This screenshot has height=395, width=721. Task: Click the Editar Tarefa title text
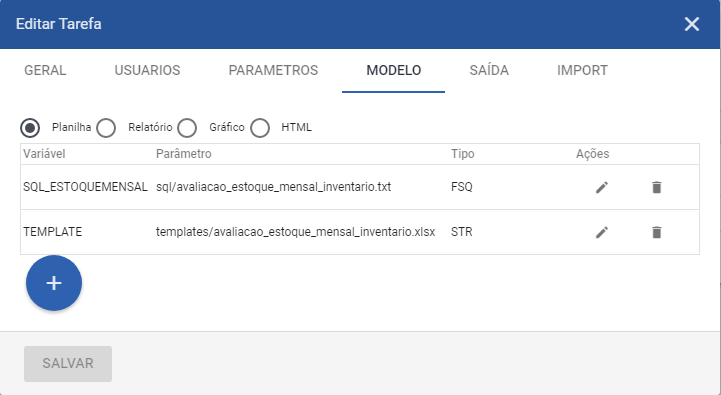pyautogui.click(x=58, y=24)
